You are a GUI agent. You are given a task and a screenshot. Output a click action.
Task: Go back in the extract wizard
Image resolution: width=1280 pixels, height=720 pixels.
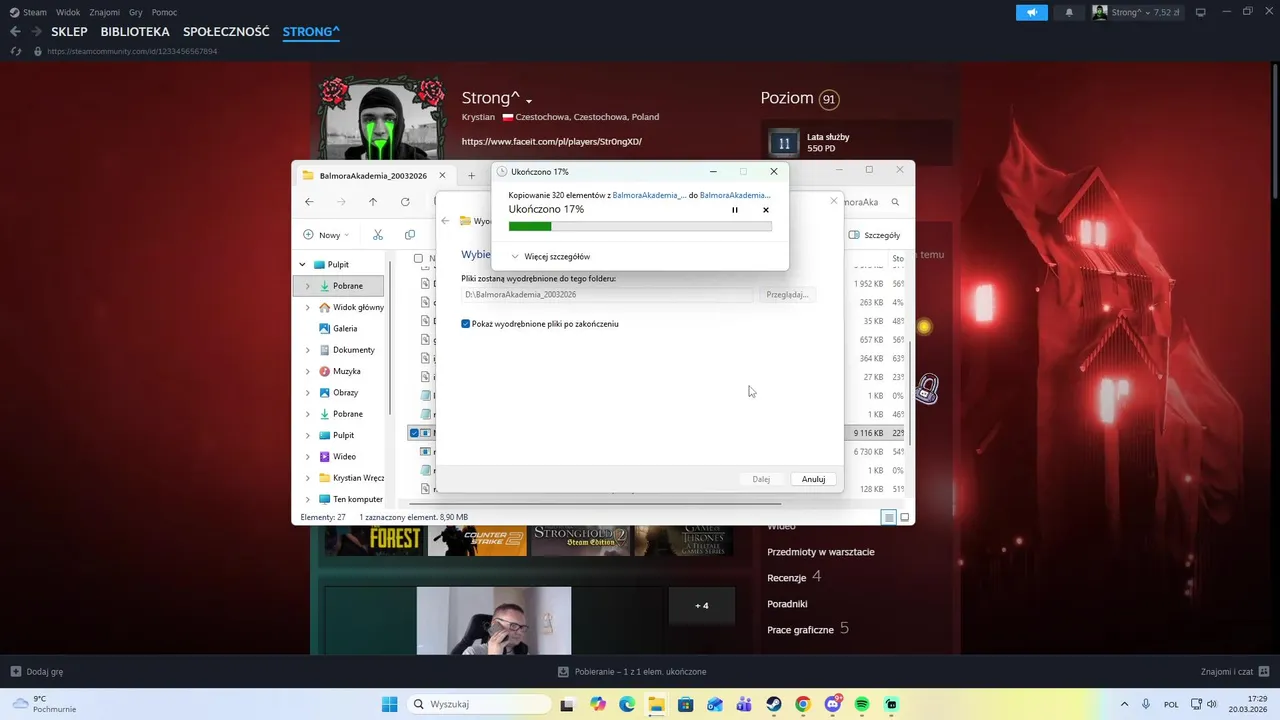click(446, 221)
